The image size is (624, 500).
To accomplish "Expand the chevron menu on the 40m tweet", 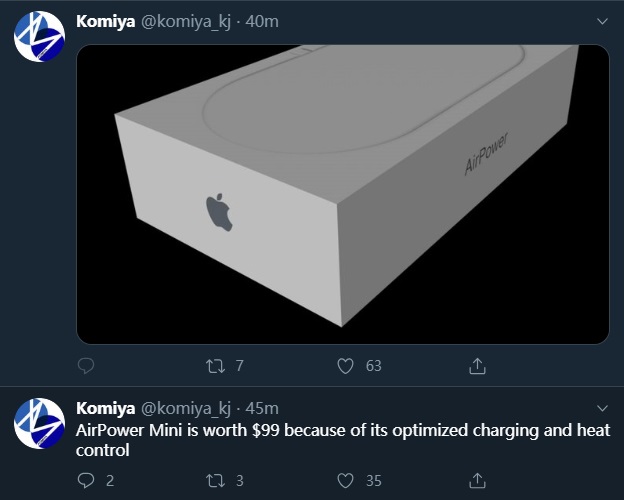I will (x=602, y=21).
